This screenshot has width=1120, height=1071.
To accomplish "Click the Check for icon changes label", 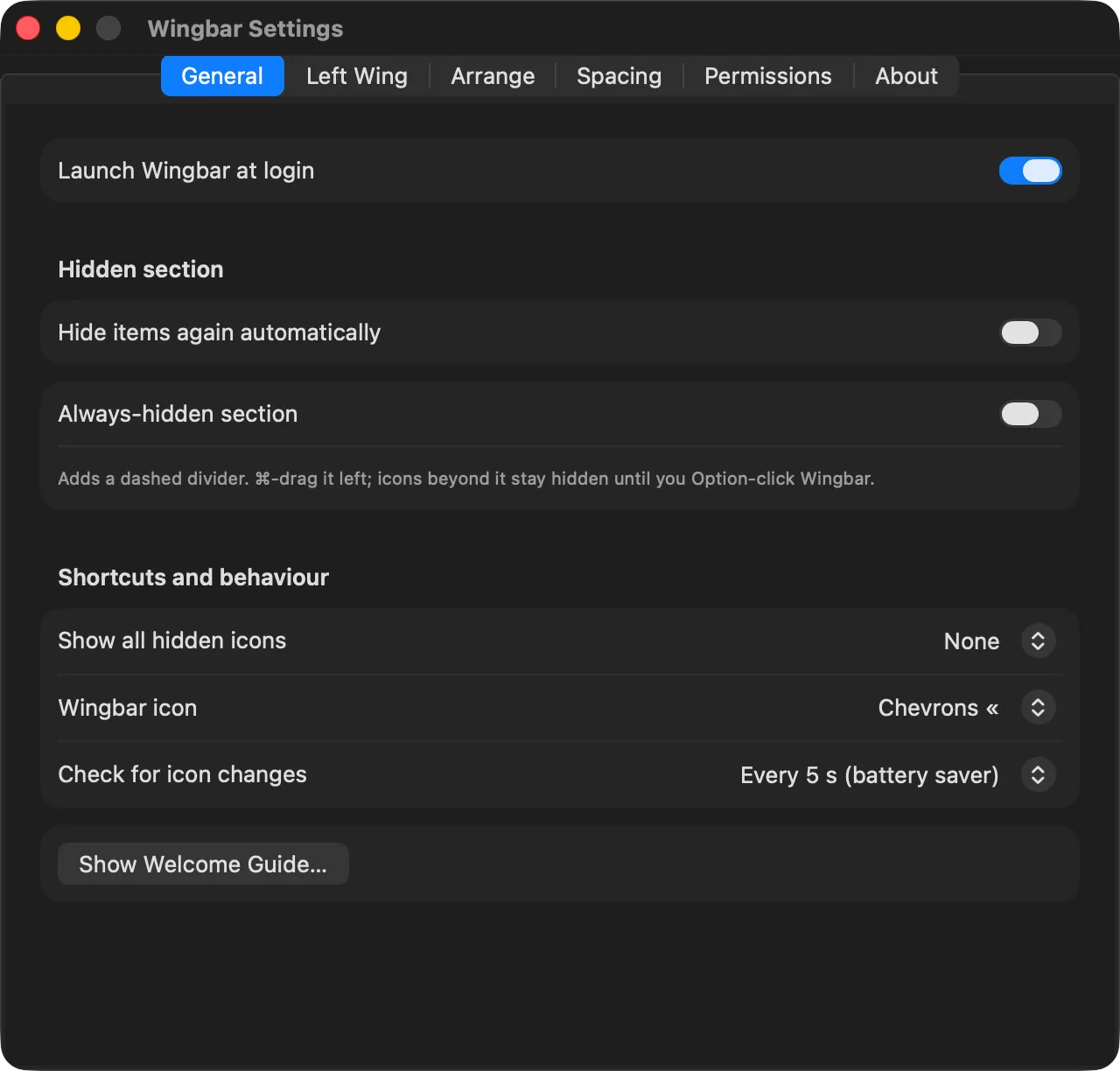I will tap(182, 774).
